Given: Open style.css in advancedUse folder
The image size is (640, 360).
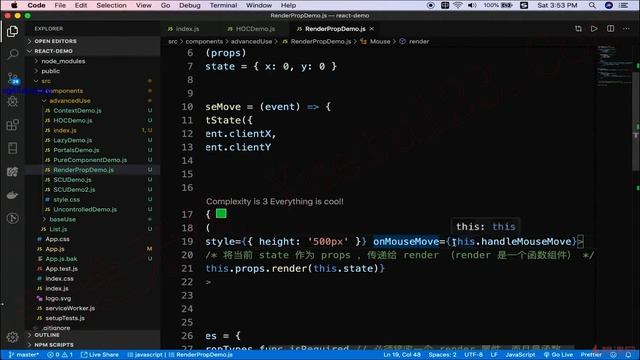Looking at the screenshot, I should coord(66,200).
